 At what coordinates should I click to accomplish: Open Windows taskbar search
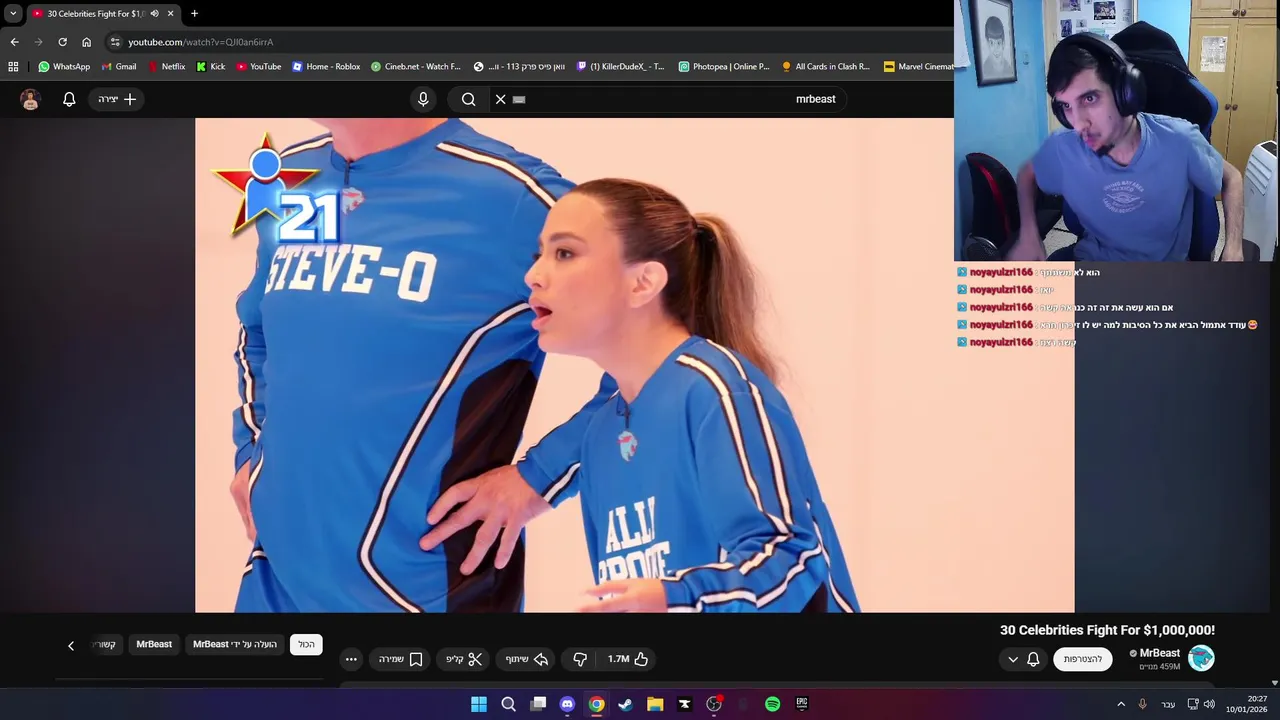click(x=508, y=704)
